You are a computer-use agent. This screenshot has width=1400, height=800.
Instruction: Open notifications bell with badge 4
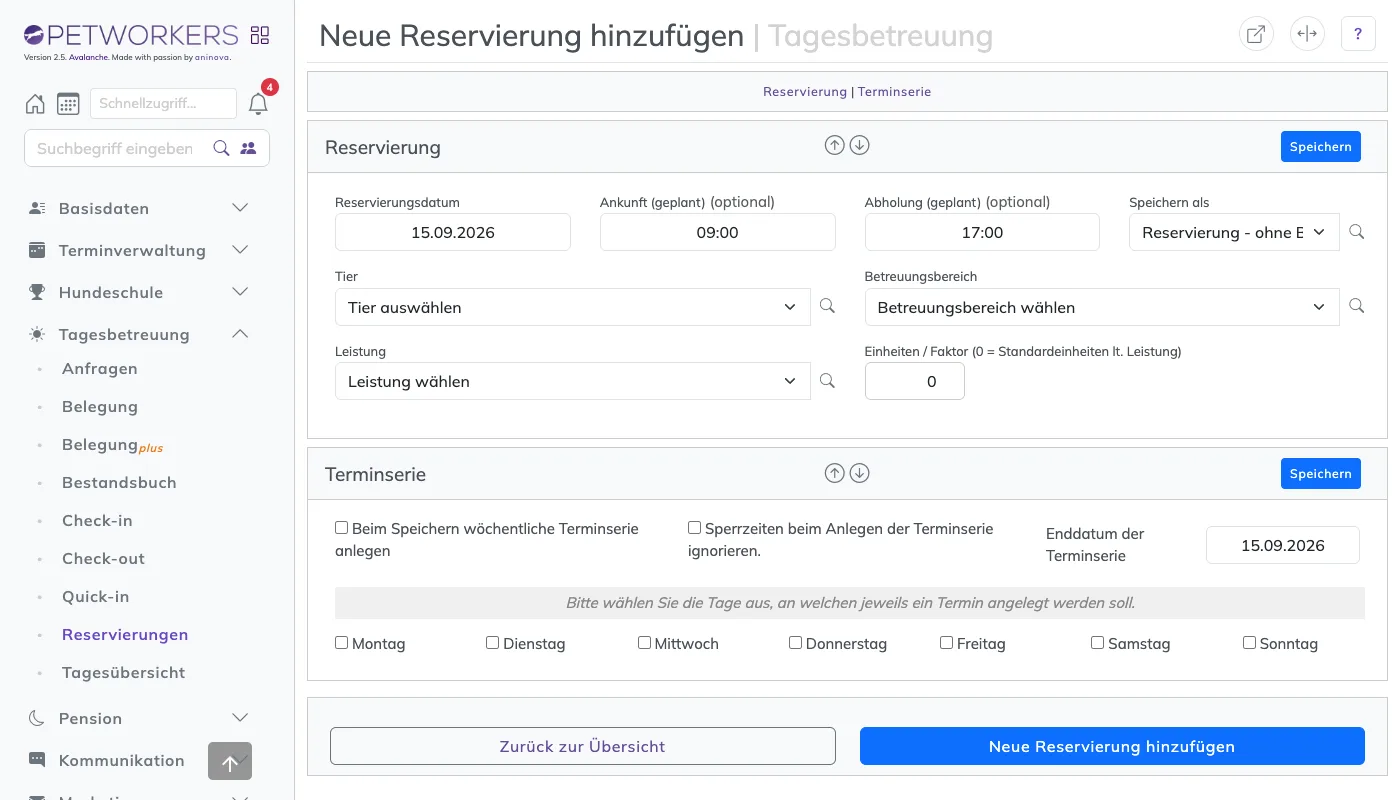[x=258, y=104]
